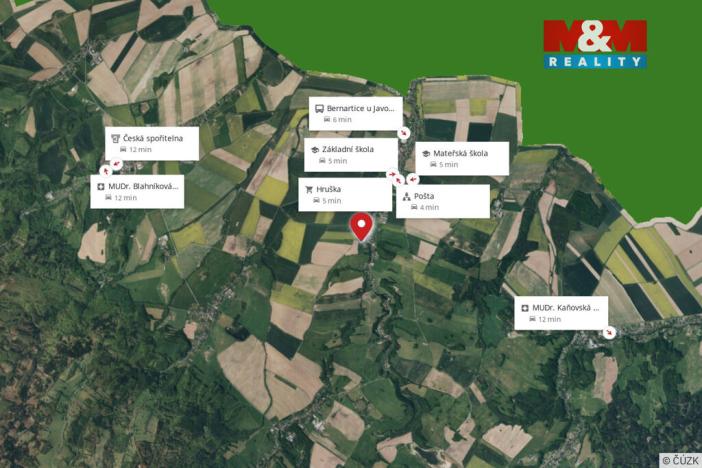This screenshot has width=702, height=468.
Task: Click the medical cross icon for MUDr. Kaňovská
Action: pyautogui.click(x=525, y=308)
